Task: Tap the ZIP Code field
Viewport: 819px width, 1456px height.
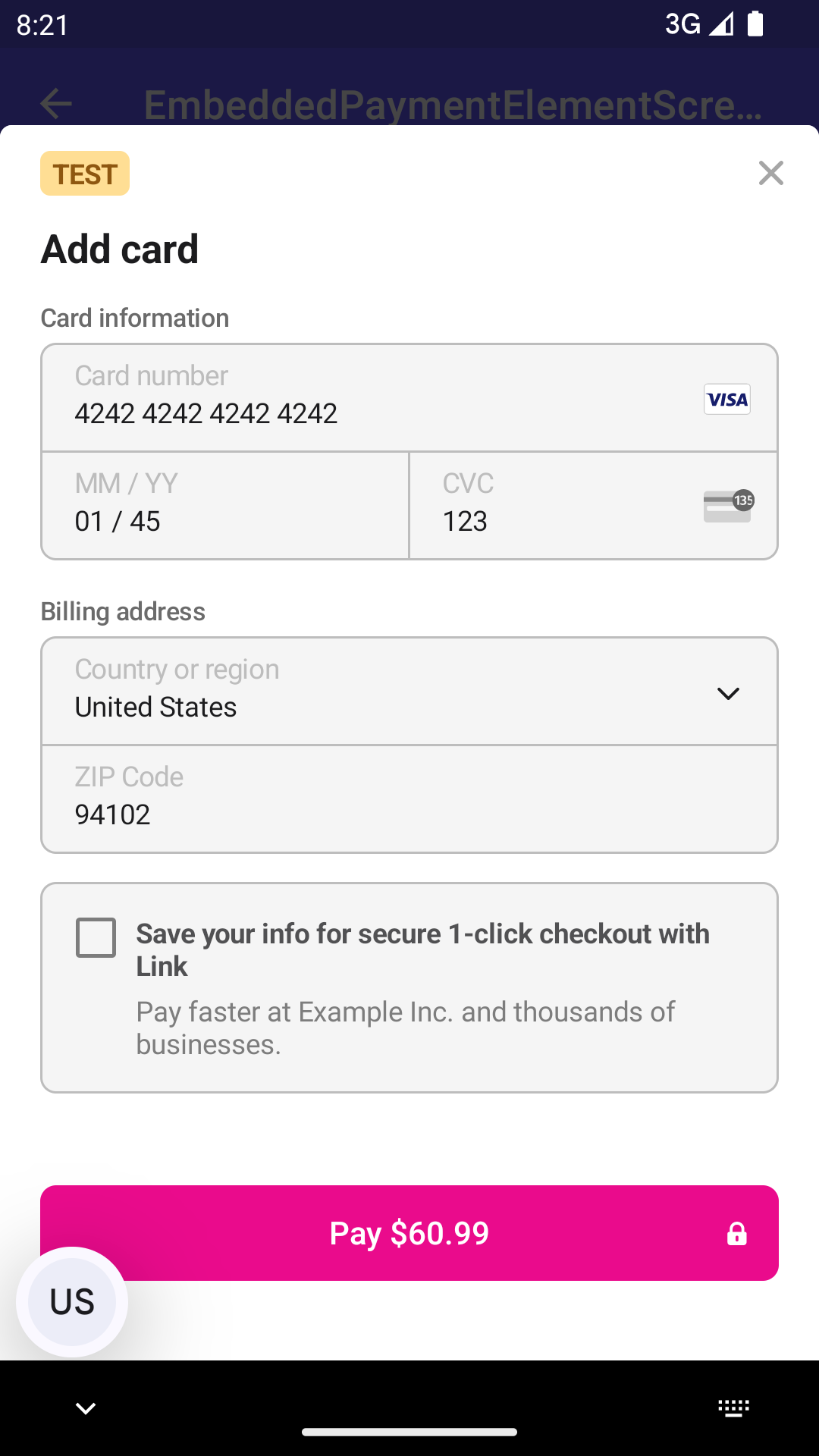Action: [x=409, y=799]
